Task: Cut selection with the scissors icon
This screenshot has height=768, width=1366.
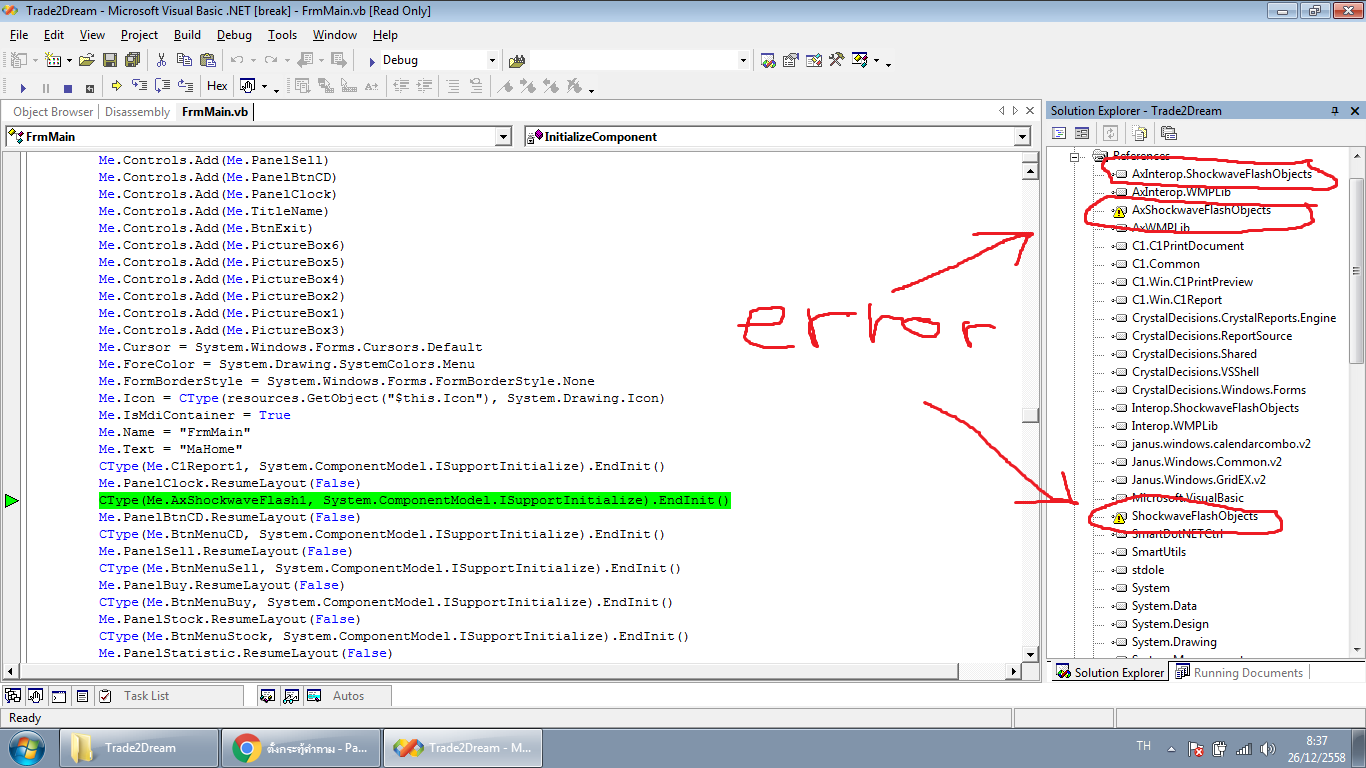Action: tap(161, 60)
